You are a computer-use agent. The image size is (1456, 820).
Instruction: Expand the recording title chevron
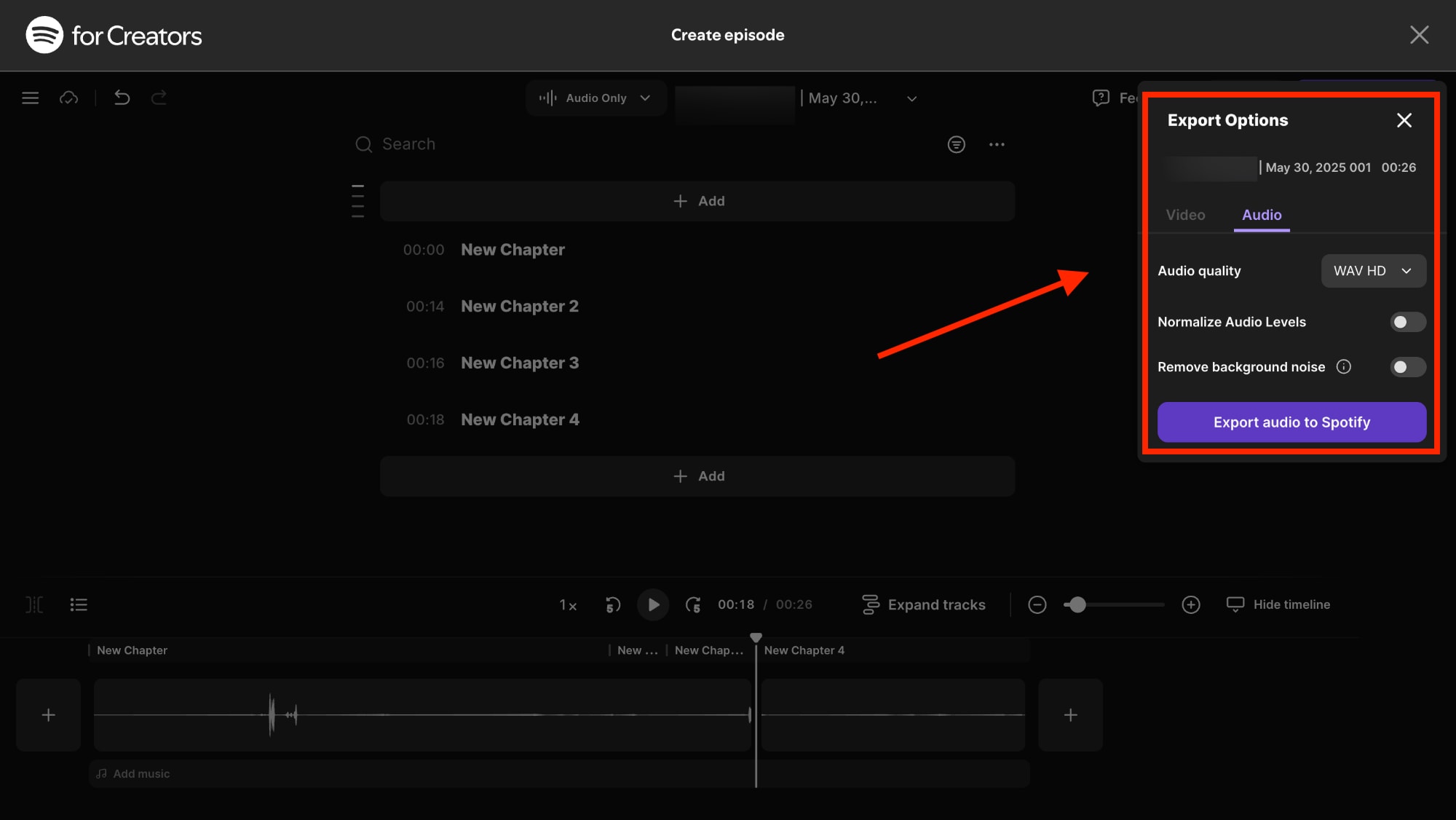pos(911,98)
